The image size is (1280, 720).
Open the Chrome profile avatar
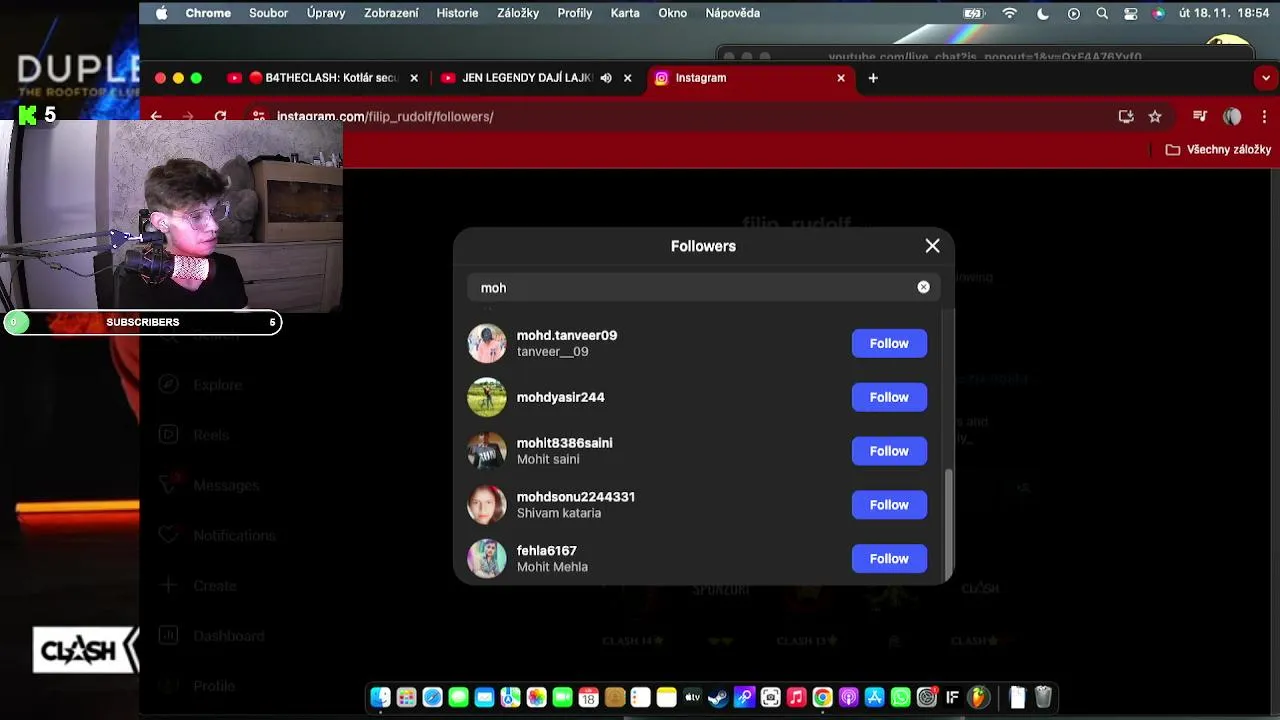[x=1232, y=117]
